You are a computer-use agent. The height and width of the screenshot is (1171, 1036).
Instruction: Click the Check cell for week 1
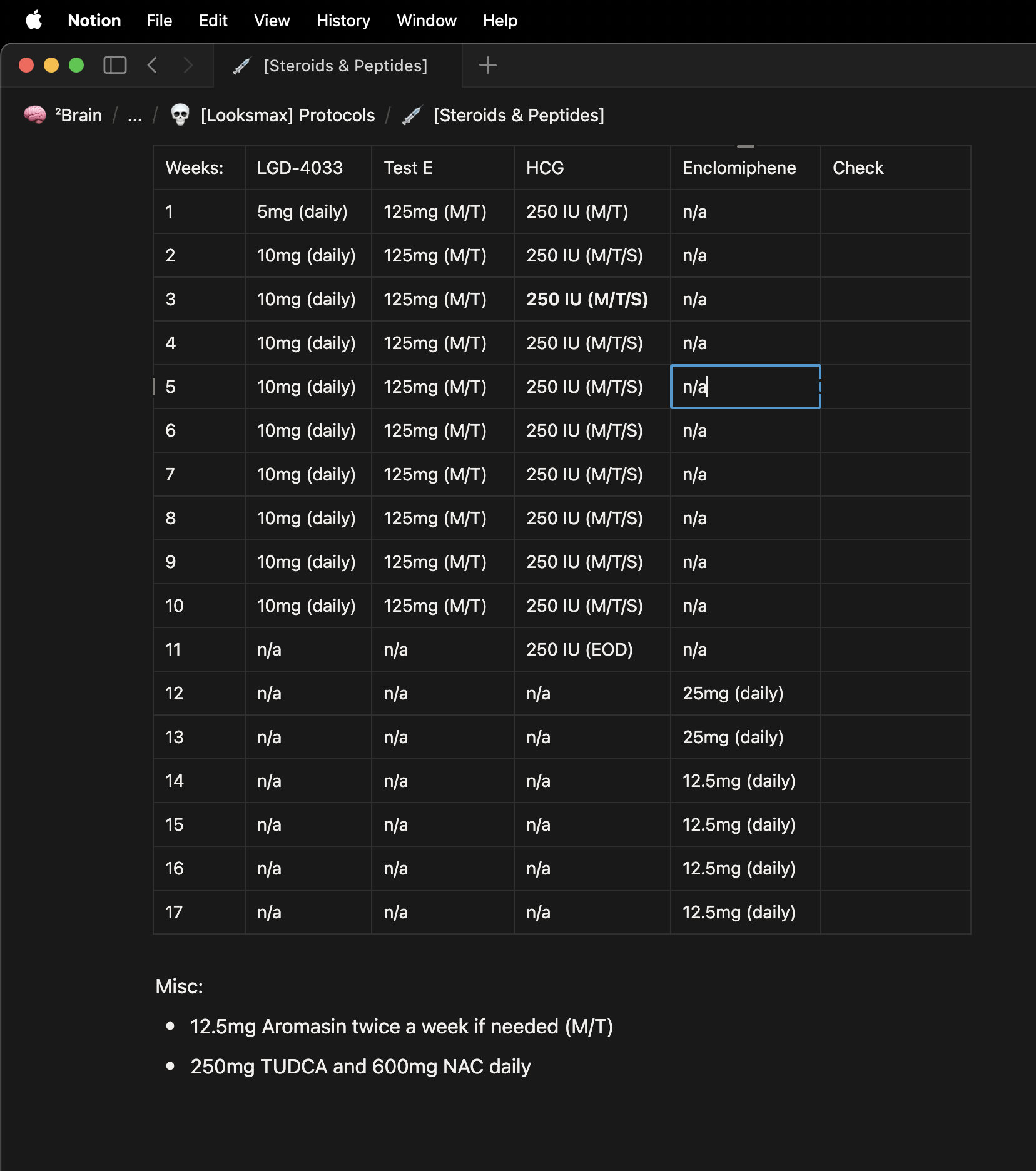point(895,211)
